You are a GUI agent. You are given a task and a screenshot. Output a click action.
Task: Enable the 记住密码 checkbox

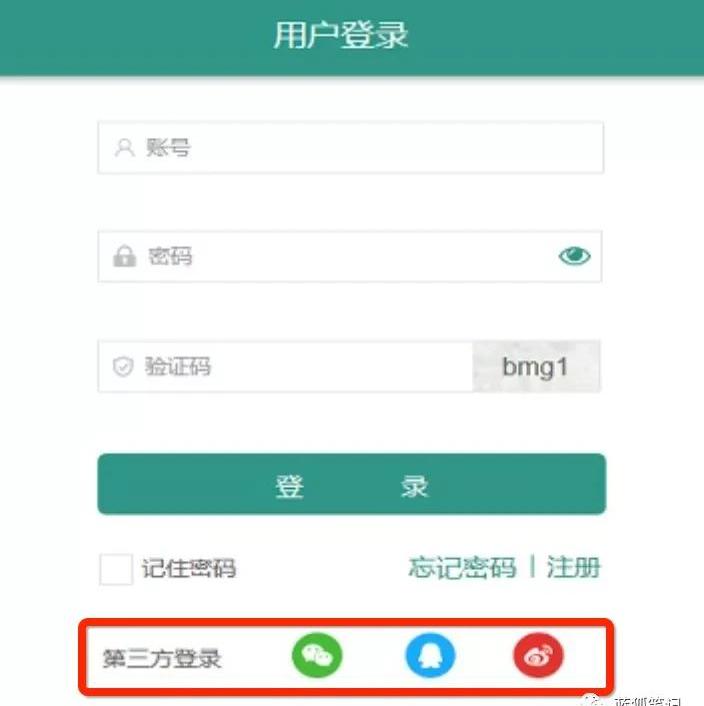pos(116,569)
